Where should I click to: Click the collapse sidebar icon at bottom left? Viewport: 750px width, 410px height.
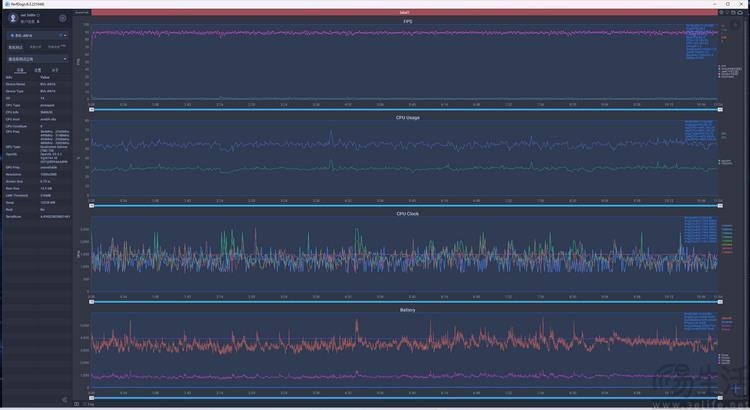pos(65,400)
